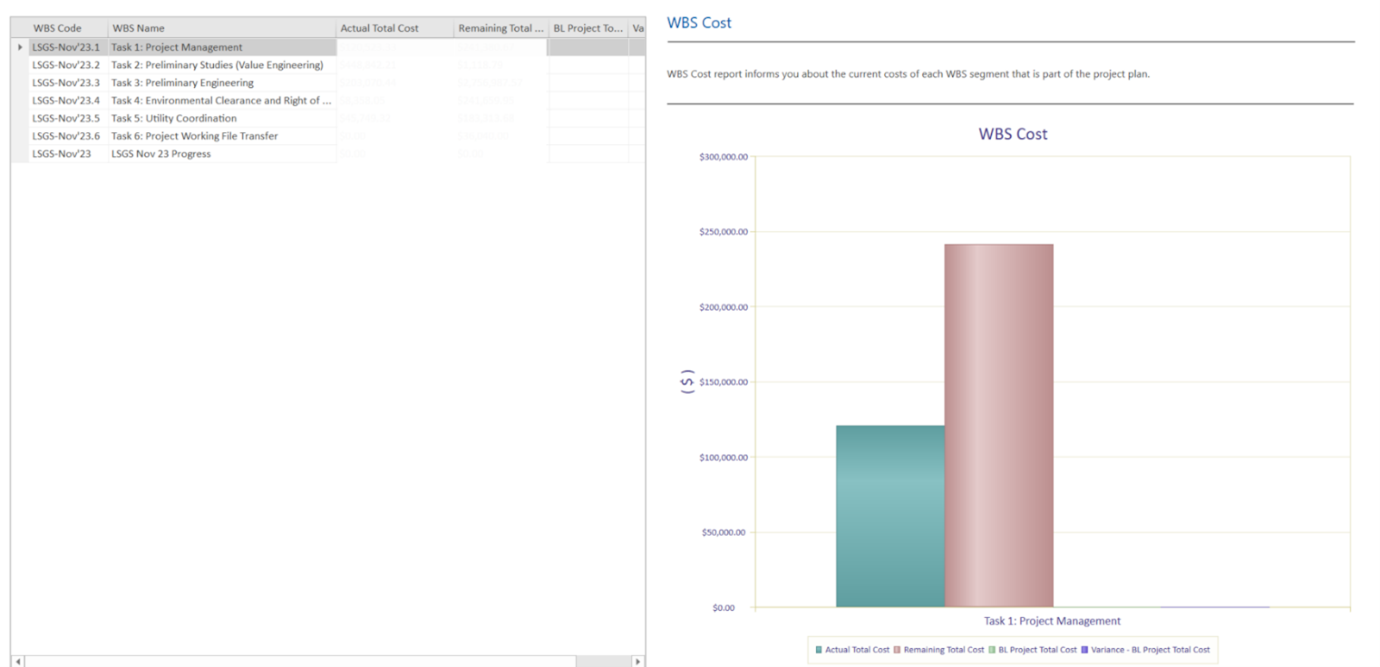Click the BL Project Total Cost legend marker
Viewport: 1380px width, 667px height.
coord(992,650)
